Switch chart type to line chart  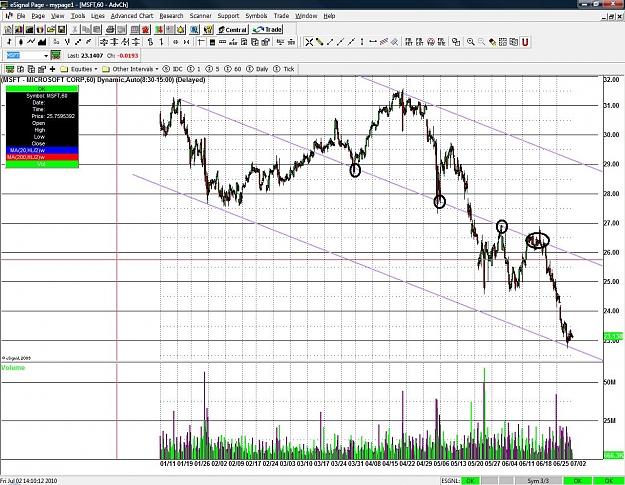pyautogui.click(x=31, y=42)
